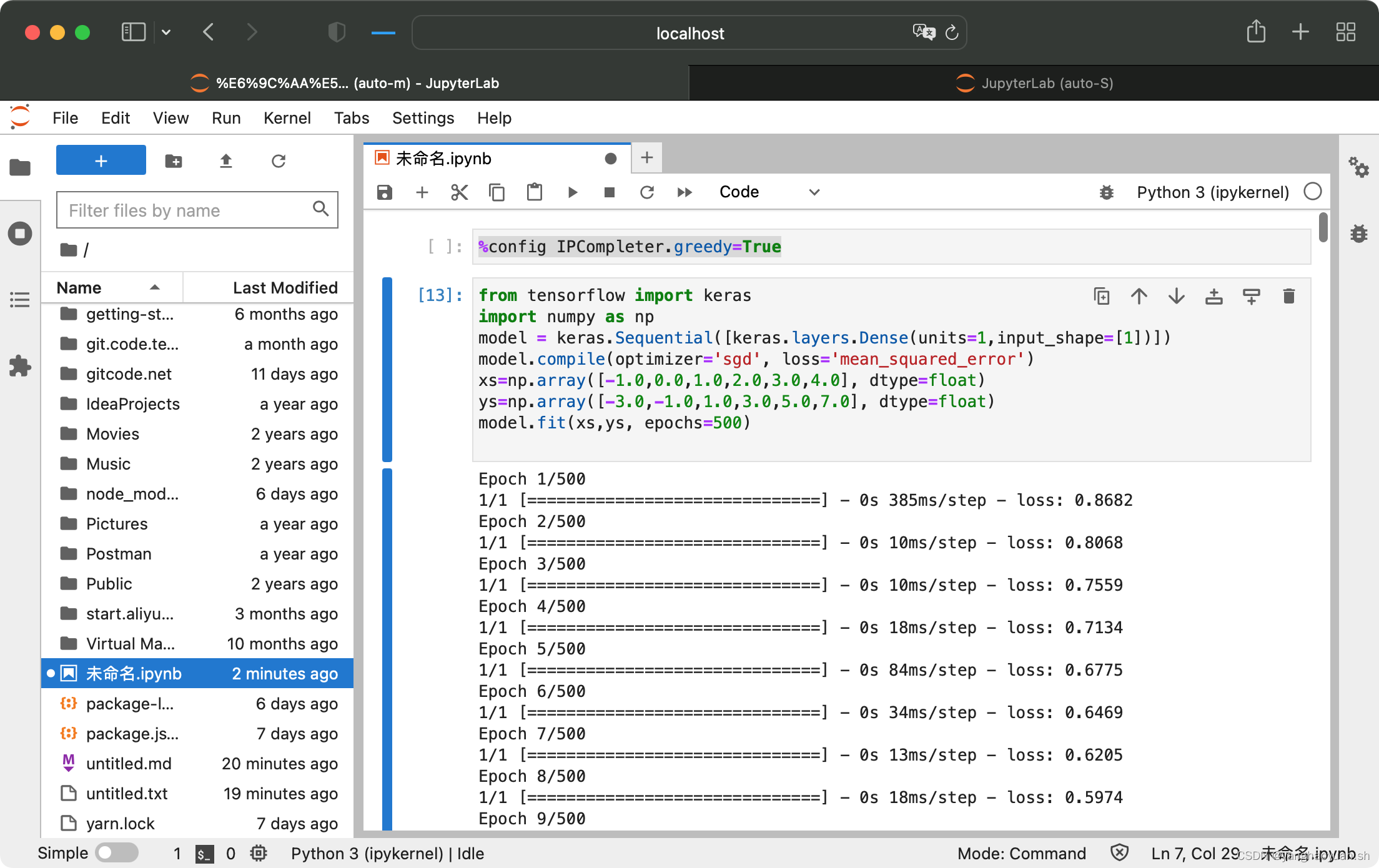Image resolution: width=1379 pixels, height=868 pixels.
Task: Click the kernel chip icon in status bar
Action: [259, 853]
